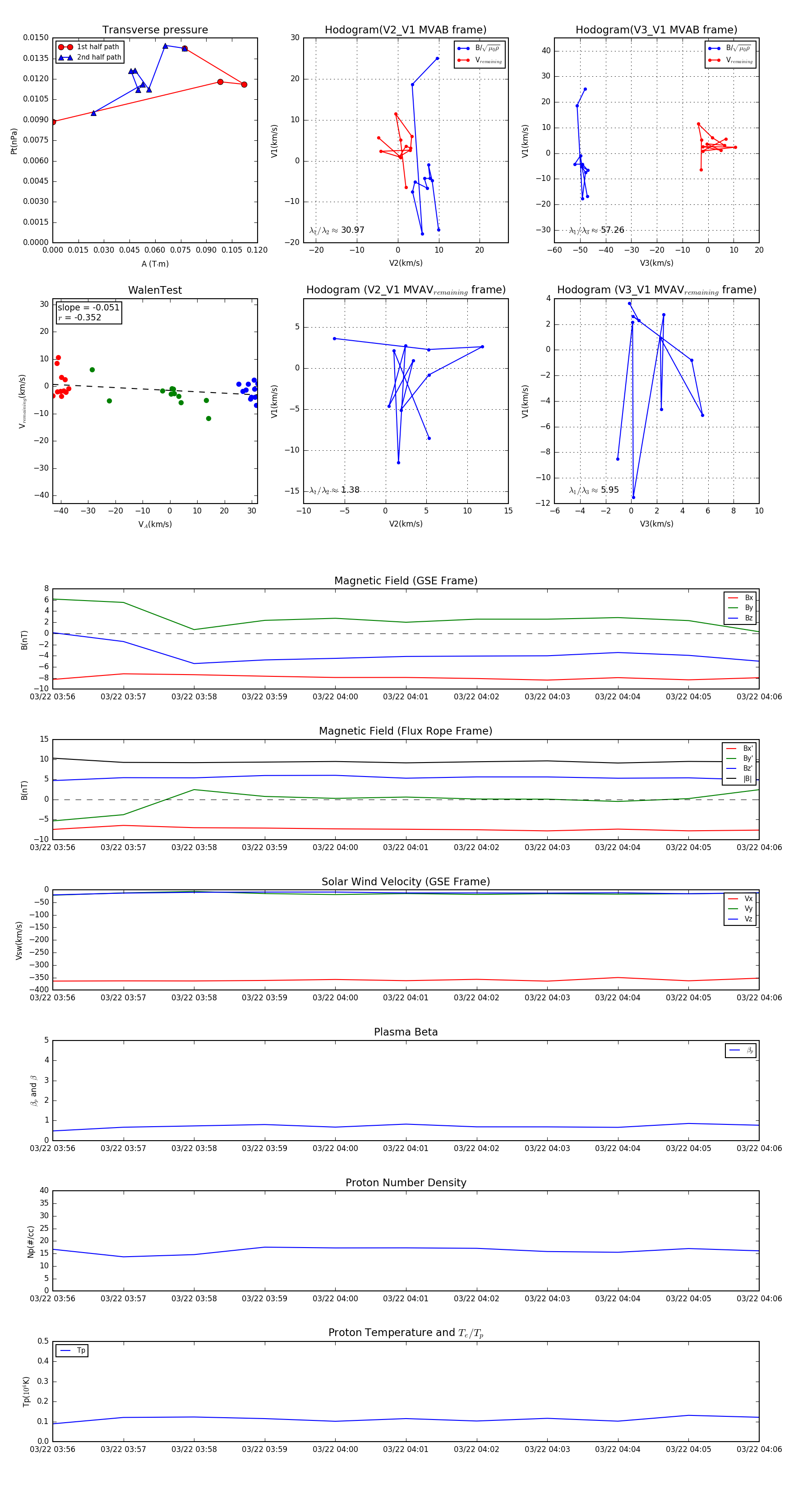Click "Magnetic Field (GSE Frame)" title

[406, 581]
